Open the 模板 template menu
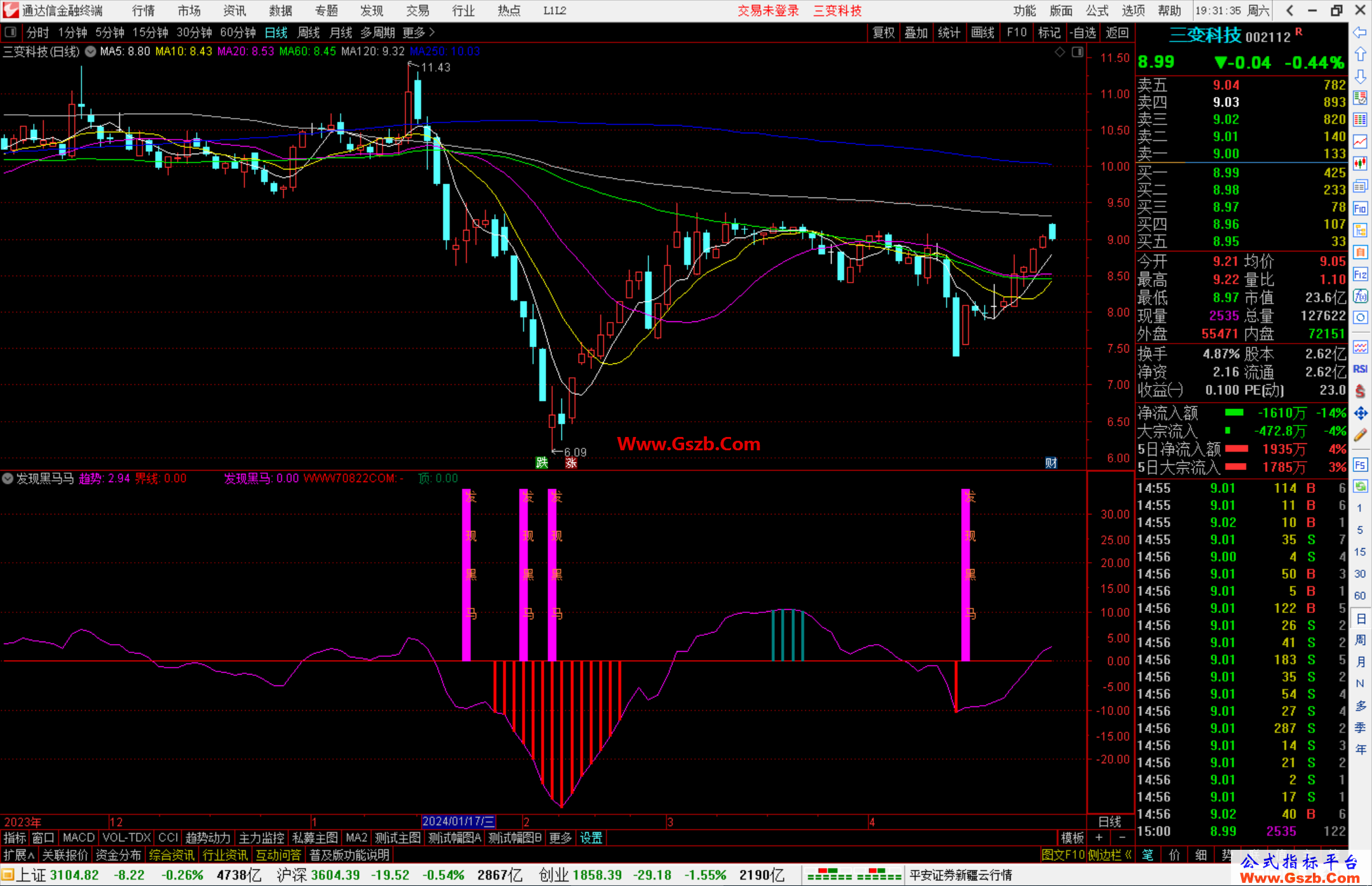The image size is (1372, 886). (x=1072, y=838)
